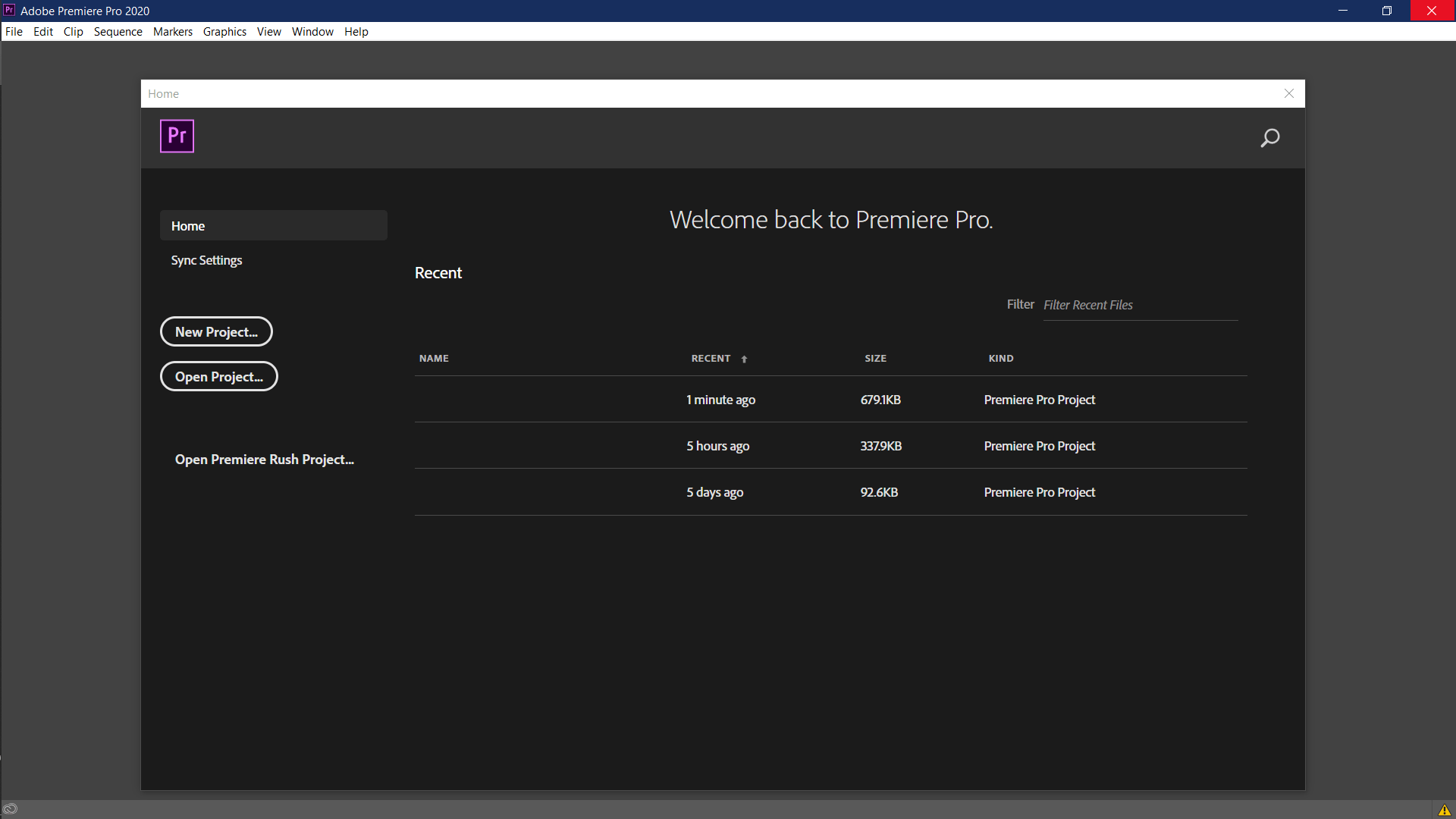Click the Premiere icon in the title bar
This screenshot has width=1456, height=819.
pos(9,10)
